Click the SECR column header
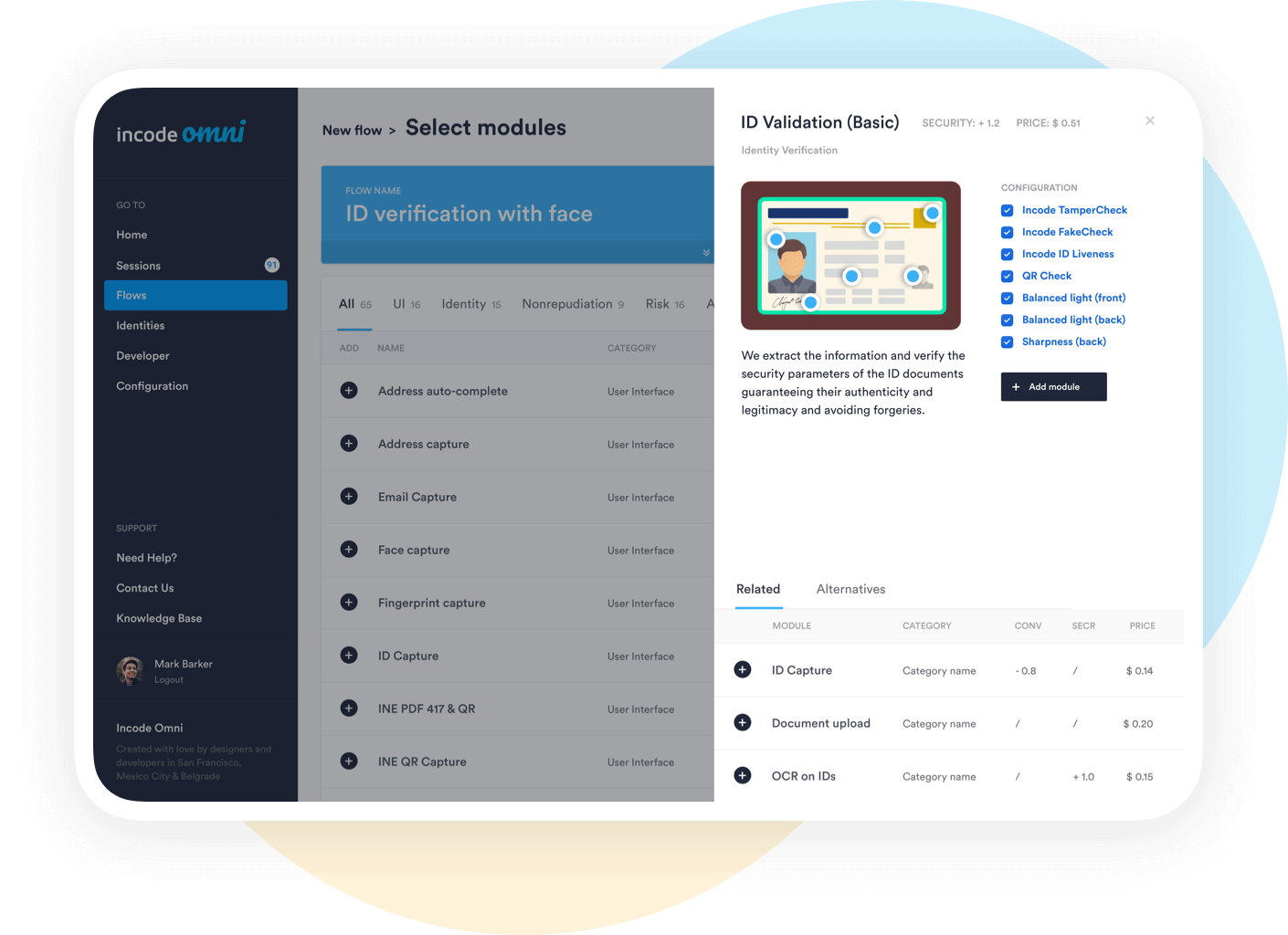This screenshot has width=1288, height=935. [x=1083, y=625]
